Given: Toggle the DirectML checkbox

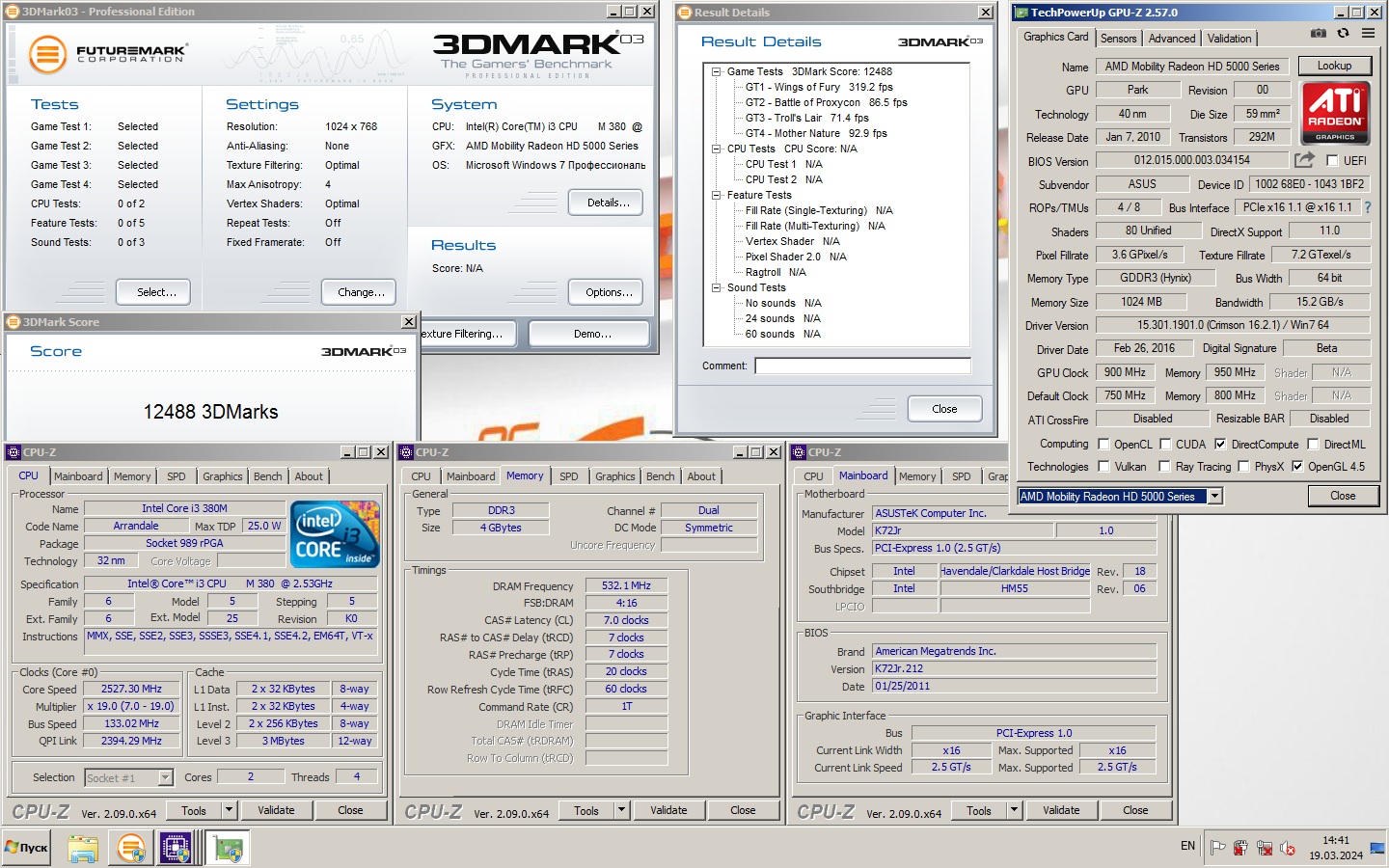Looking at the screenshot, I should point(1313,444).
